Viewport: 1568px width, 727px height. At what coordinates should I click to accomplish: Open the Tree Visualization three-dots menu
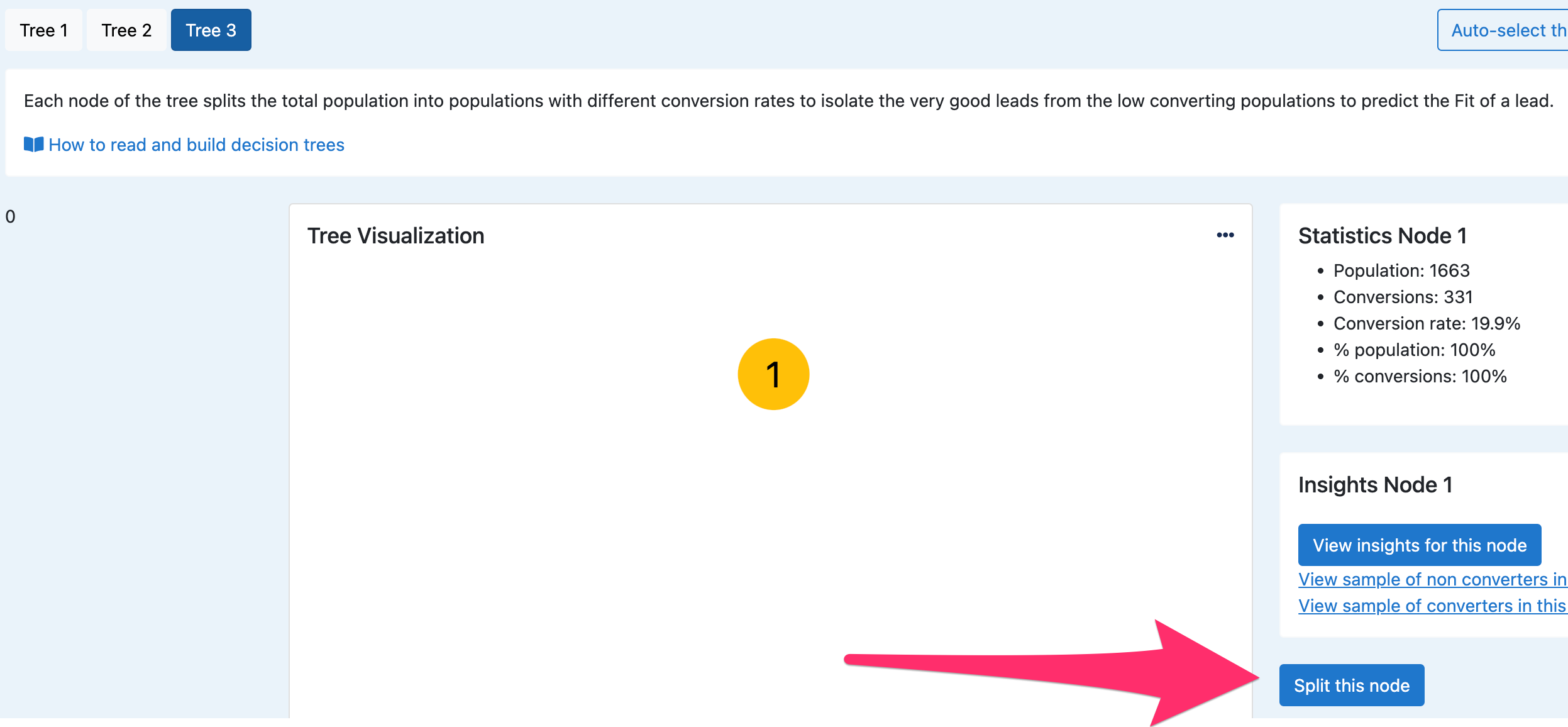click(x=1225, y=235)
